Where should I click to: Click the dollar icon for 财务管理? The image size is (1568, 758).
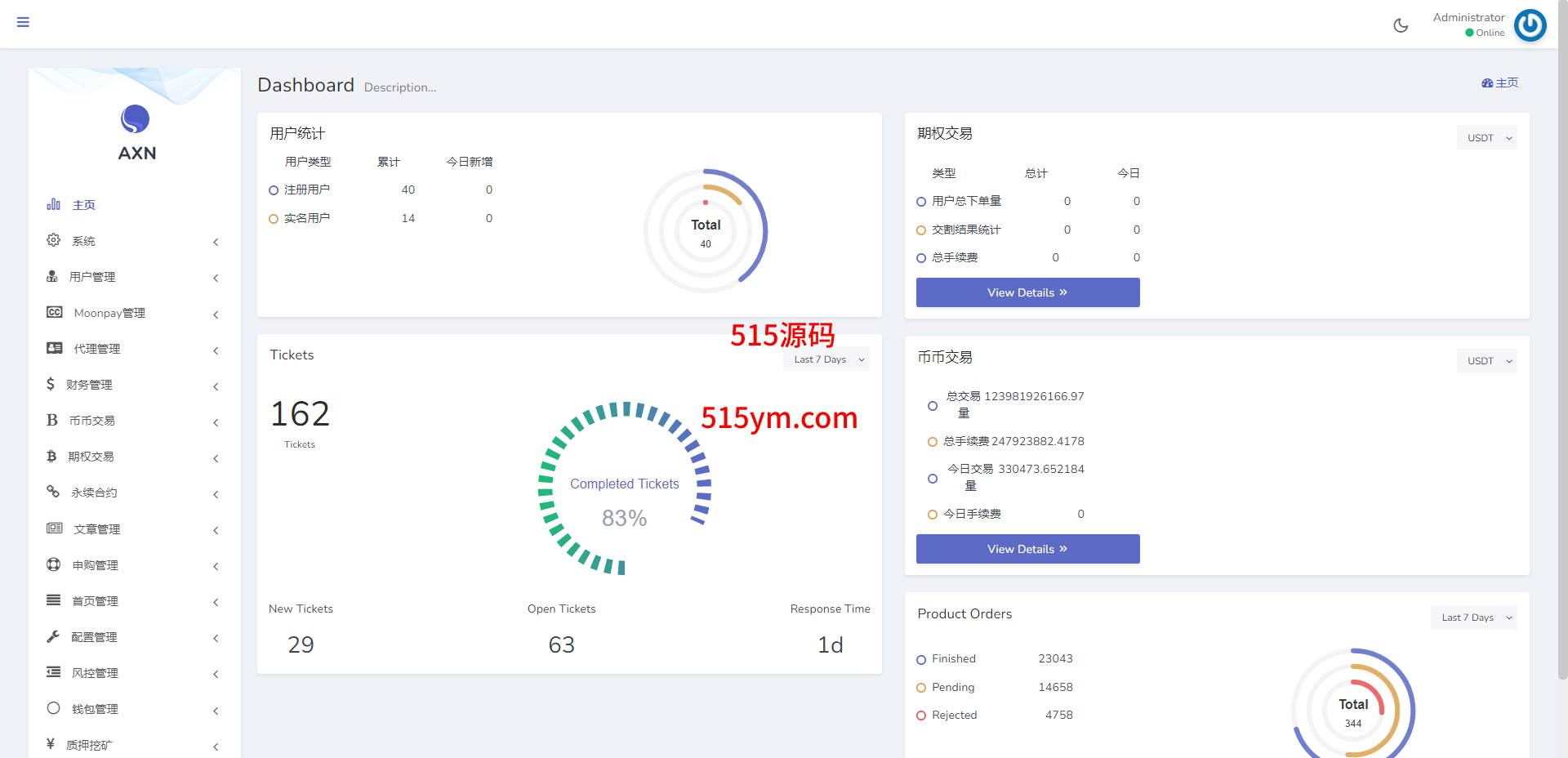tap(51, 384)
